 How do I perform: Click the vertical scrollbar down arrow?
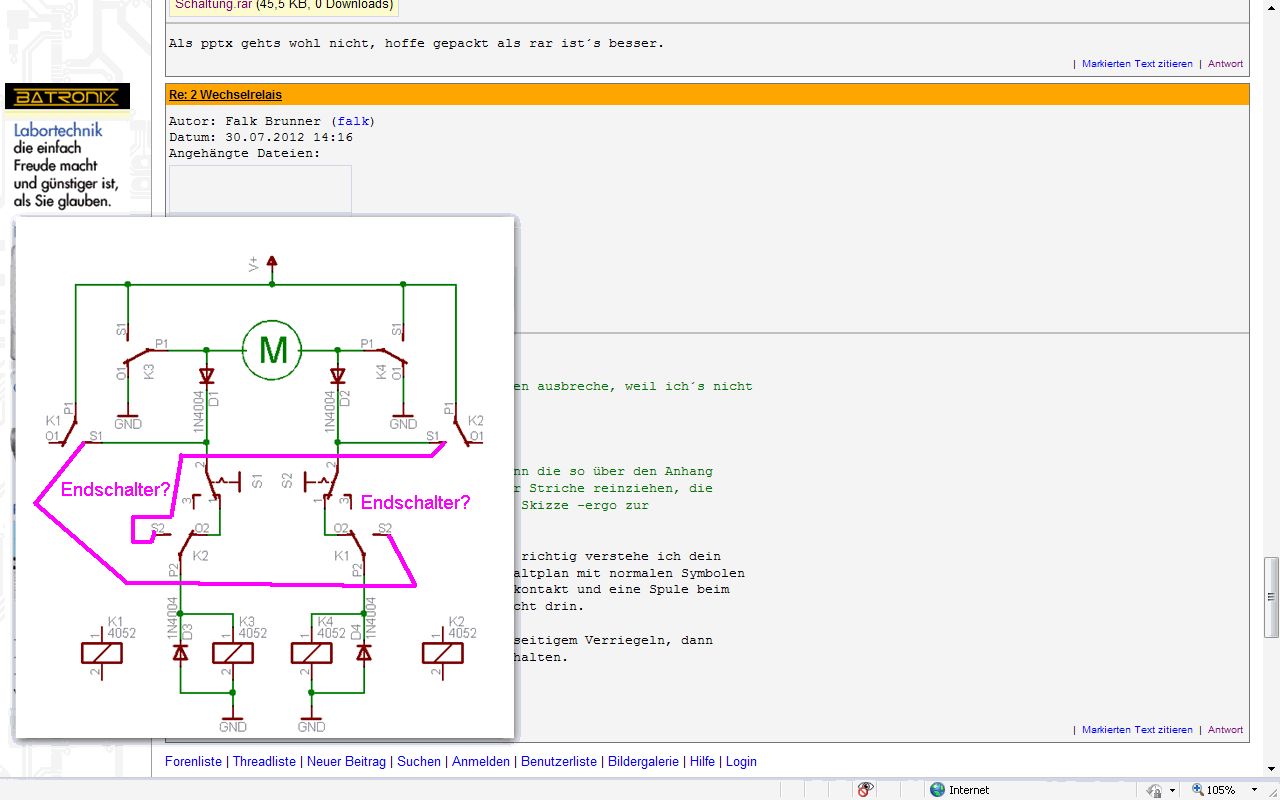click(x=1271, y=768)
